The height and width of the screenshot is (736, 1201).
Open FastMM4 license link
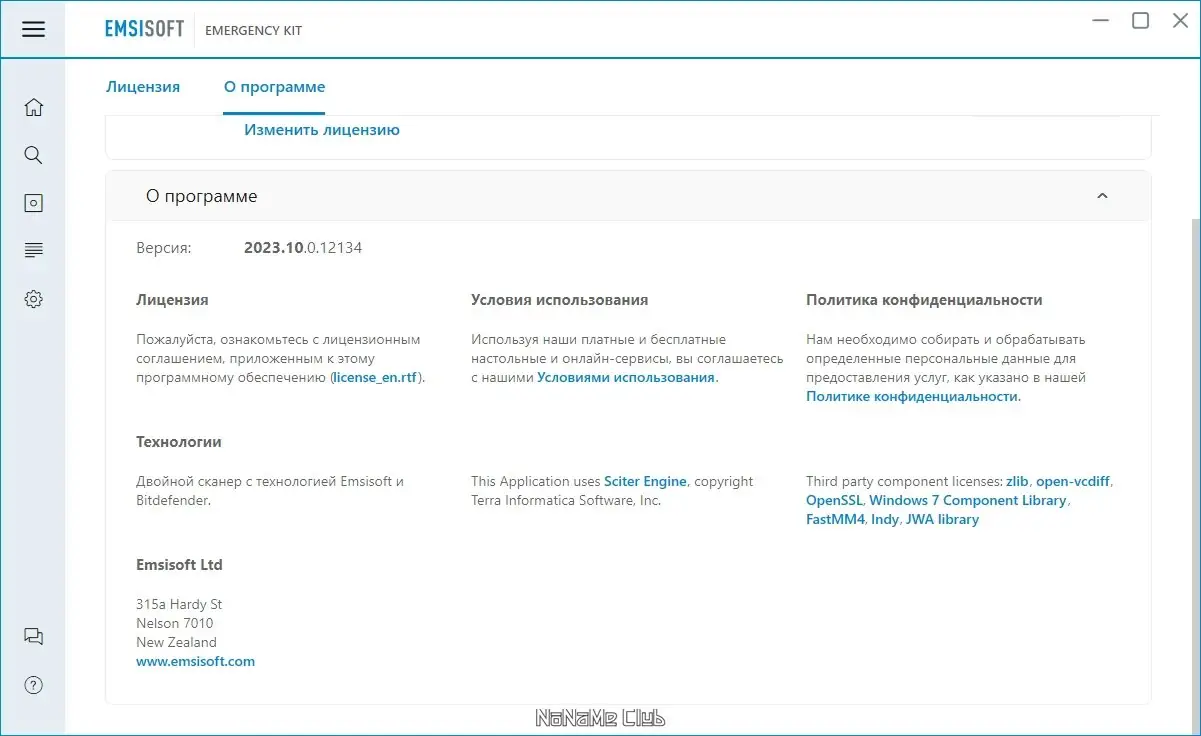pos(835,520)
